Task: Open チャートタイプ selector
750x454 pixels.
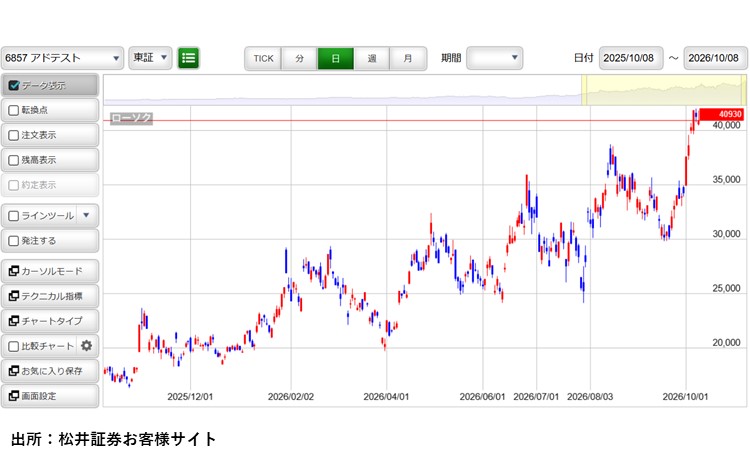Action: pyautogui.click(x=50, y=321)
